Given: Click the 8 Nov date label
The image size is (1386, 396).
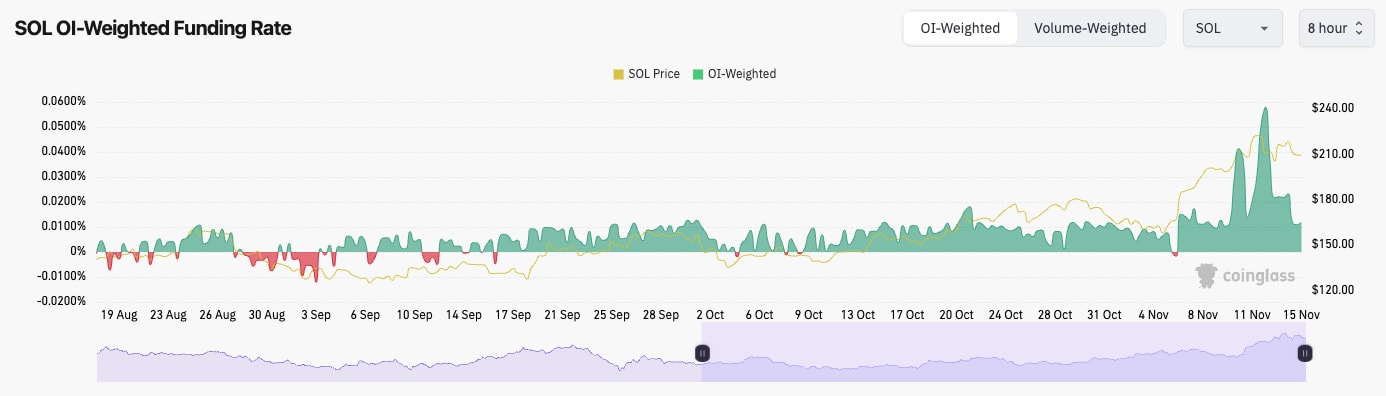Looking at the screenshot, I should [x=1202, y=315].
